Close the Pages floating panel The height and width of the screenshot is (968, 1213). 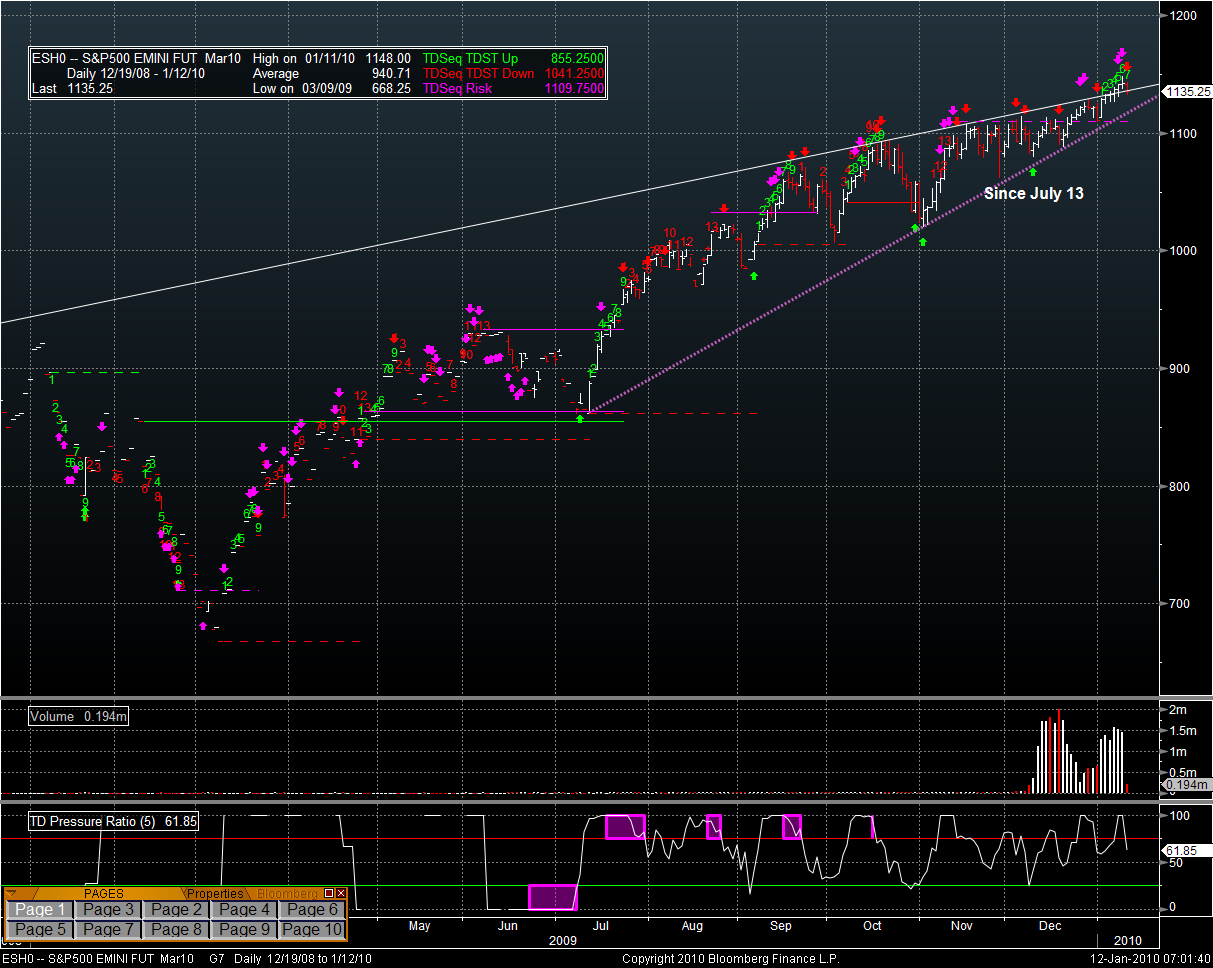coord(341,893)
